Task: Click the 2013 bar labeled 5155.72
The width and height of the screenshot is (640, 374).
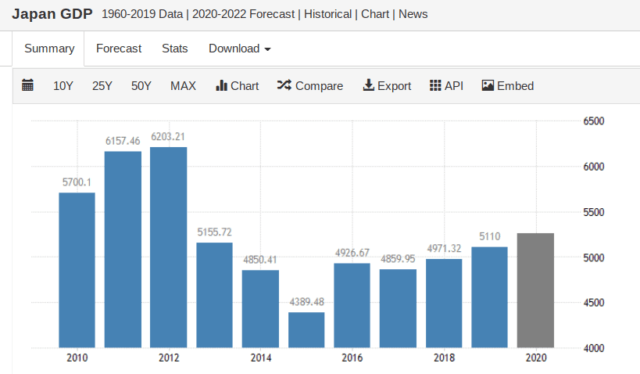Action: coord(214,295)
